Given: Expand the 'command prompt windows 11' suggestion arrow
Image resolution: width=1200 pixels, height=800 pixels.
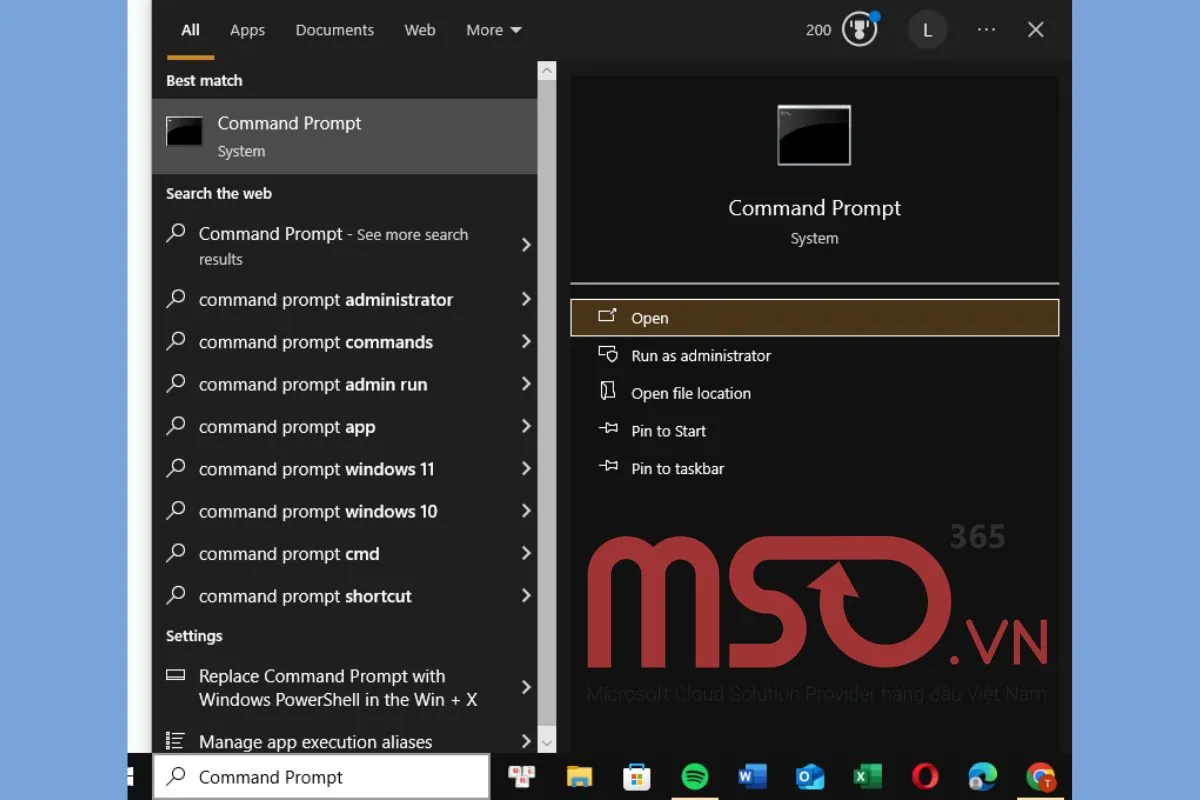Looking at the screenshot, I should [526, 469].
